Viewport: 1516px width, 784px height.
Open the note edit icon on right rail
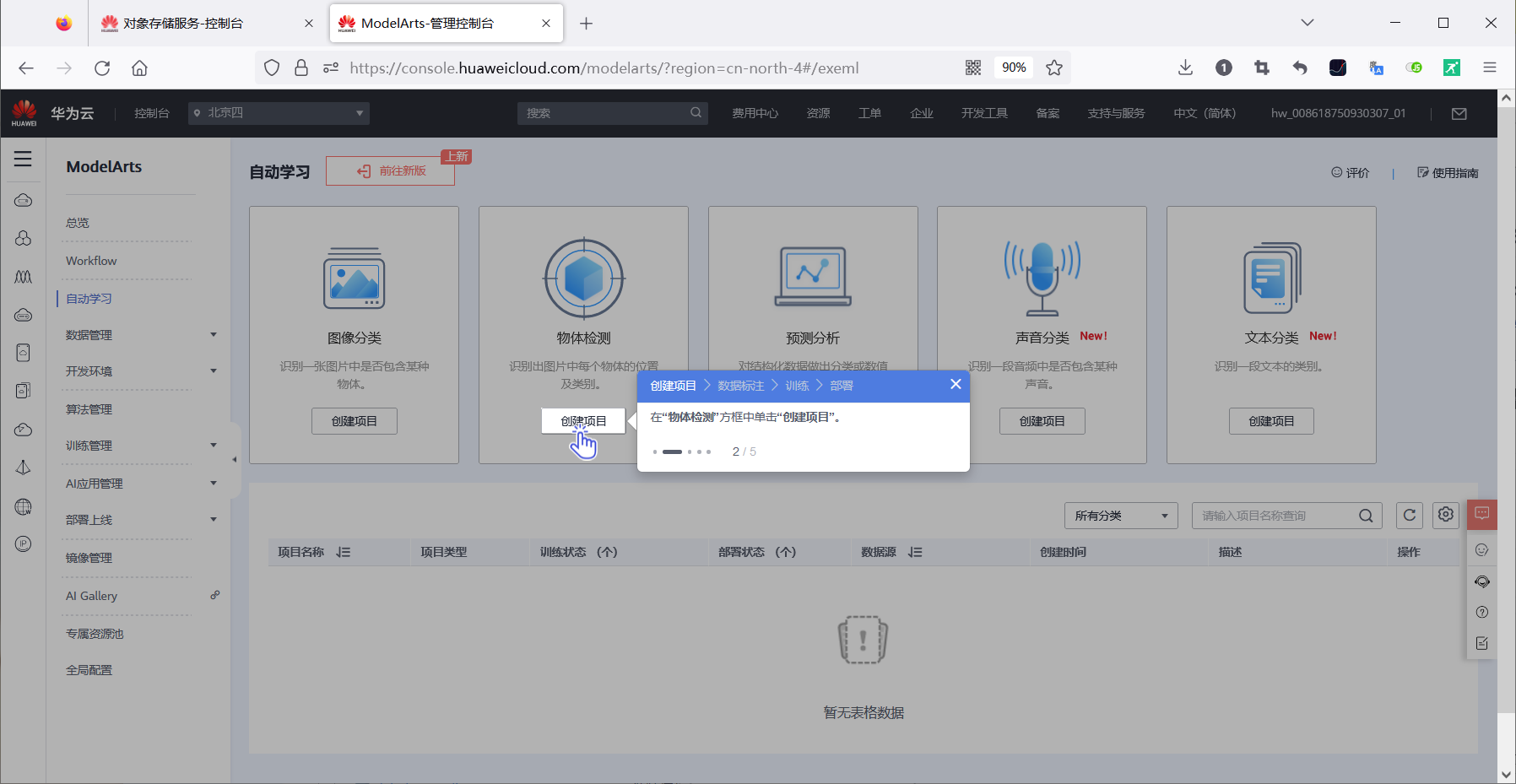pos(1482,644)
